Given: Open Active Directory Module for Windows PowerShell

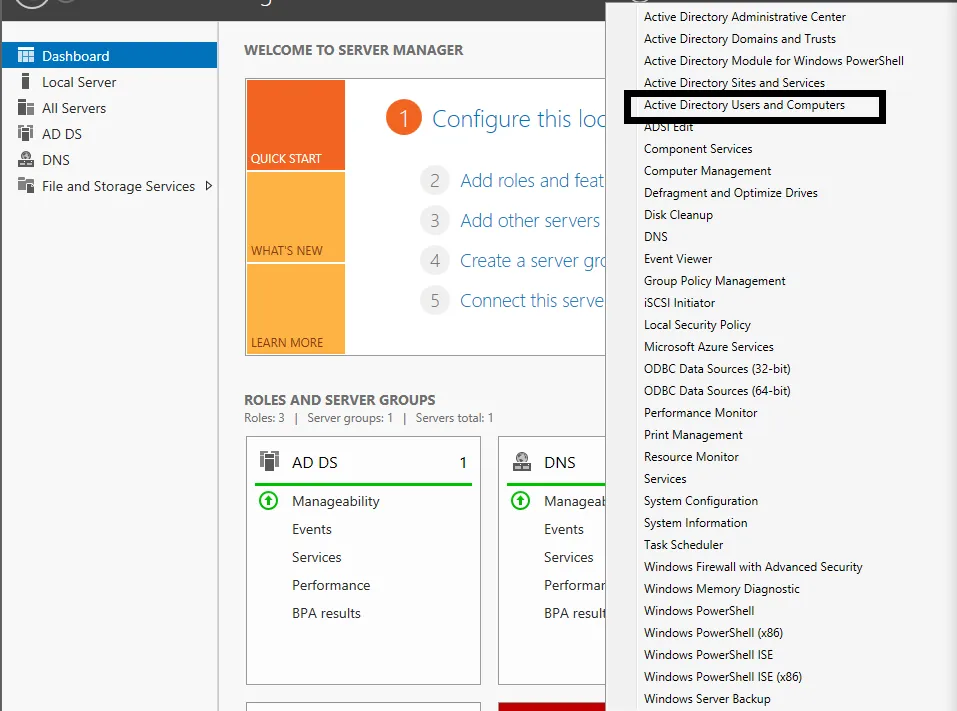Looking at the screenshot, I should coord(774,61).
